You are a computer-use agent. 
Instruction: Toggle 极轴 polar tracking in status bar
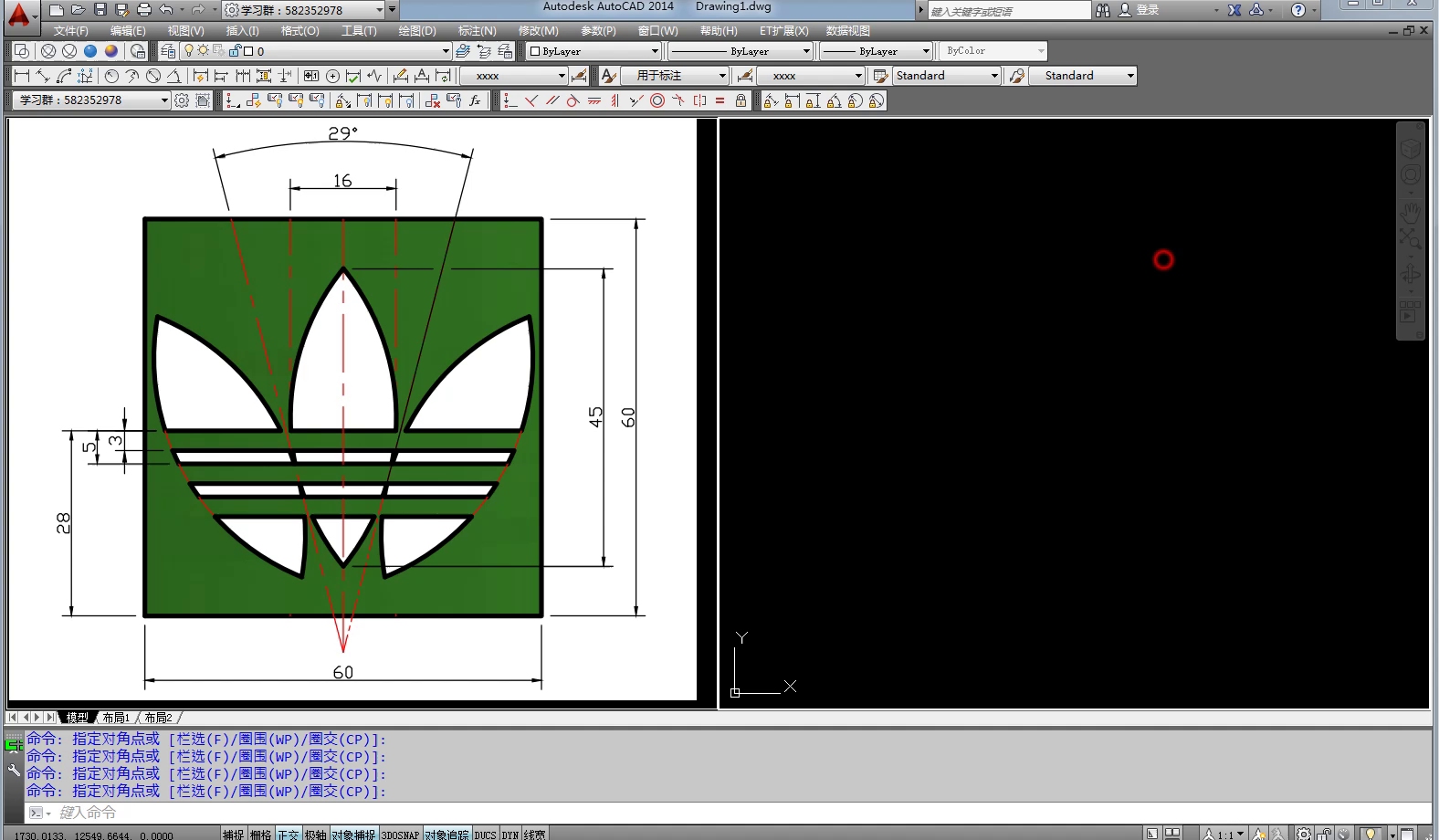point(316,834)
